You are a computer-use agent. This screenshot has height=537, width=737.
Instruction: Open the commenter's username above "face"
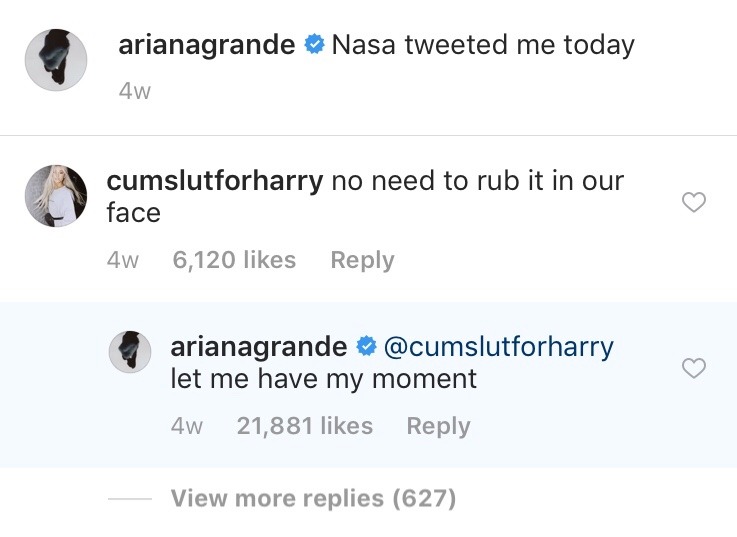tap(213, 182)
